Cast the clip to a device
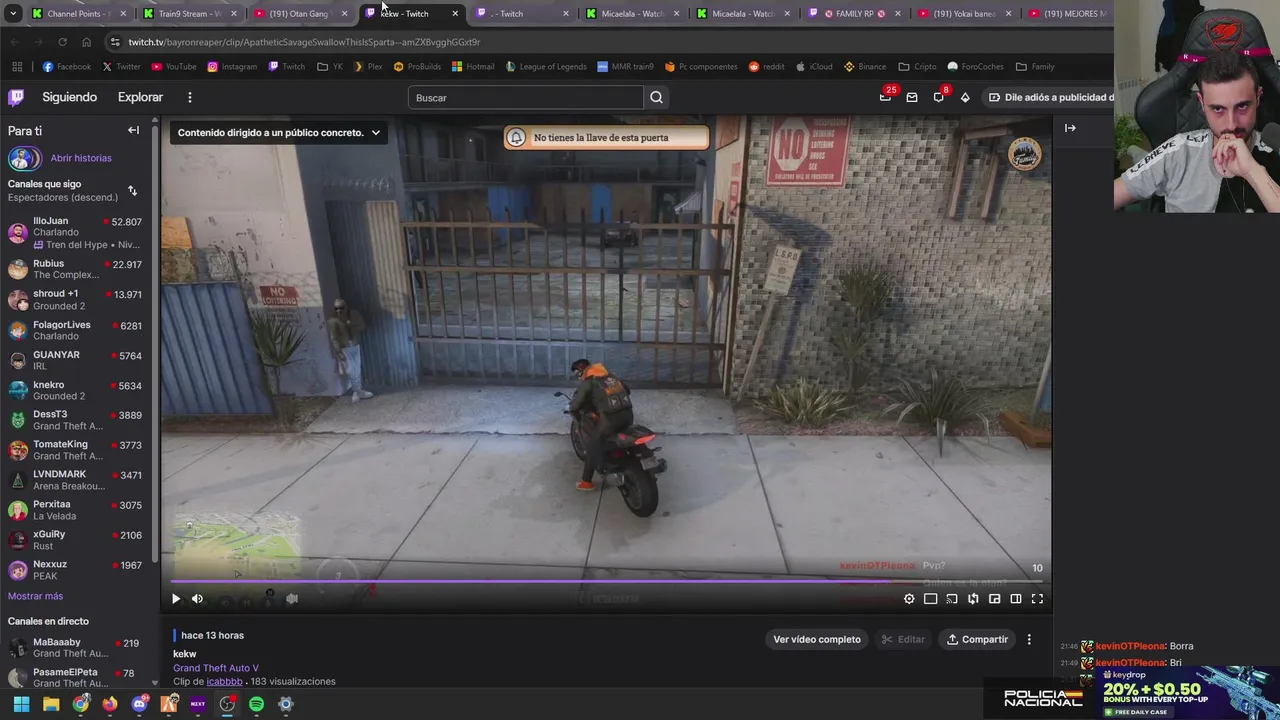The height and width of the screenshot is (720, 1280). pyautogui.click(x=952, y=599)
